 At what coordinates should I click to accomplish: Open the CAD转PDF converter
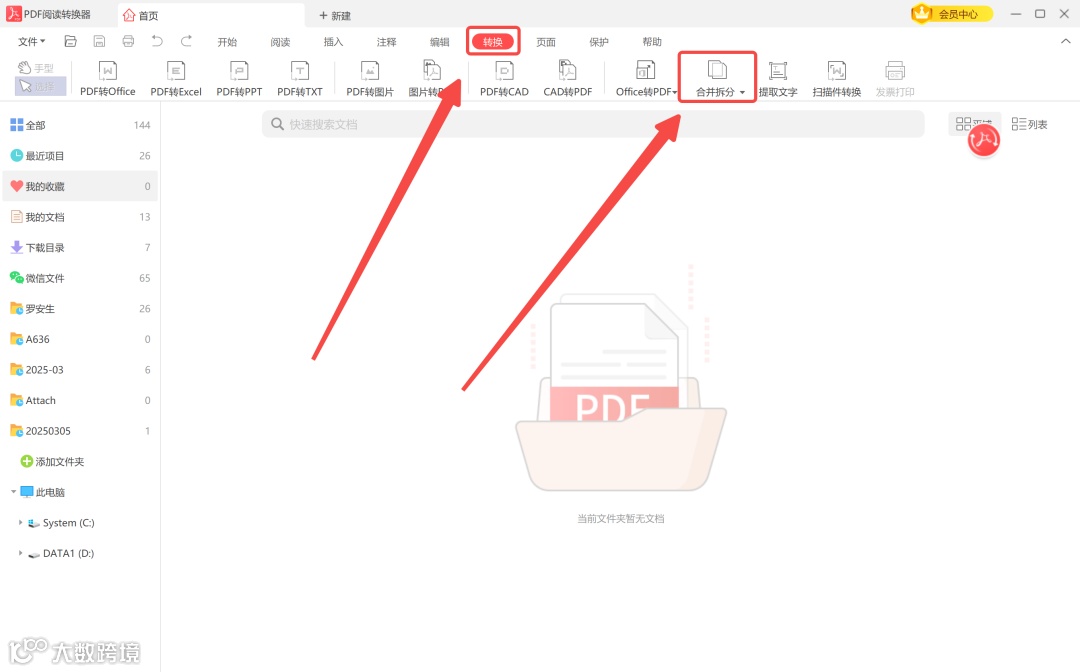(568, 78)
